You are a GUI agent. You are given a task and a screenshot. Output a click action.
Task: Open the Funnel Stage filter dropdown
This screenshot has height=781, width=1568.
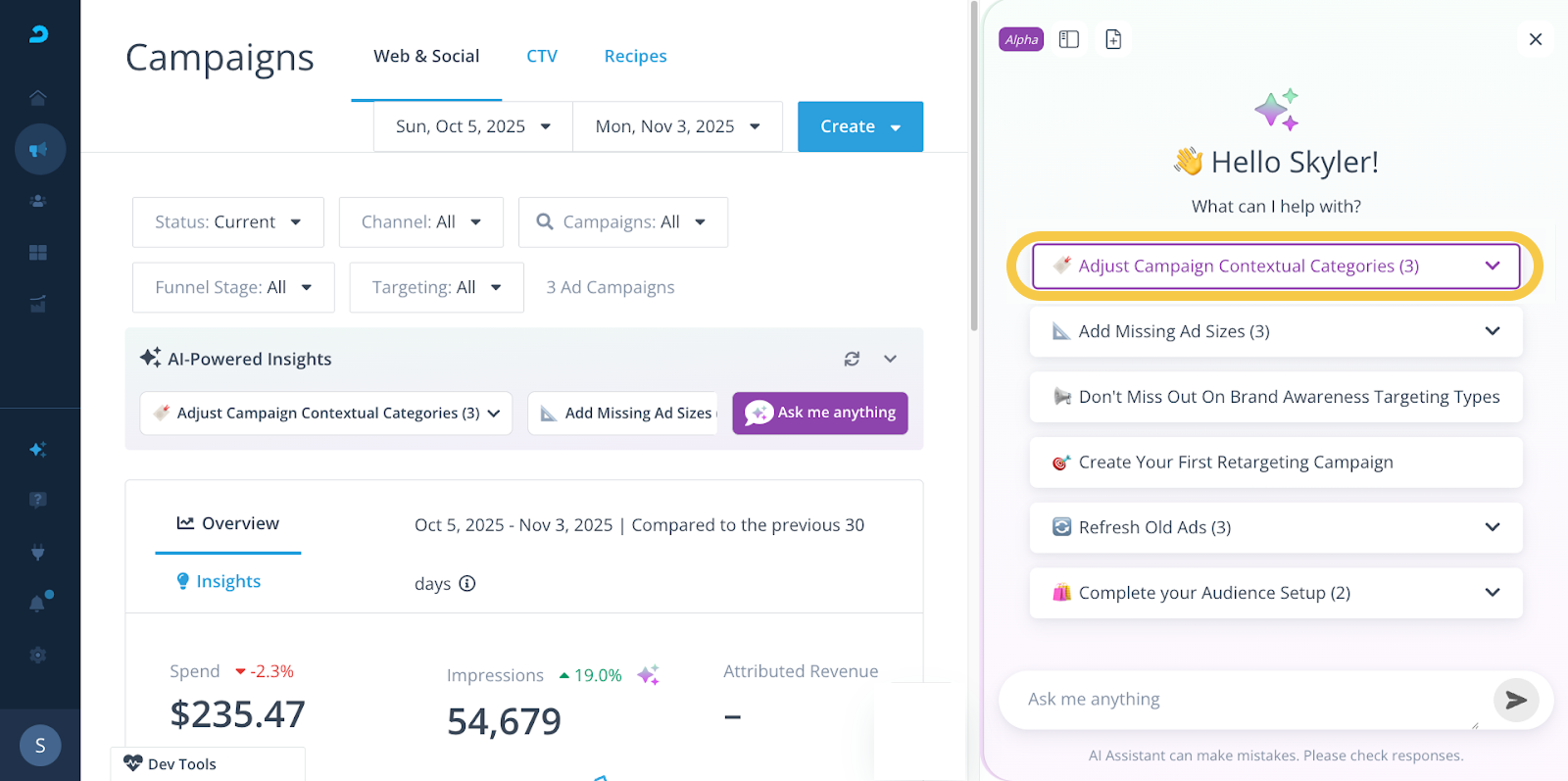coord(233,287)
